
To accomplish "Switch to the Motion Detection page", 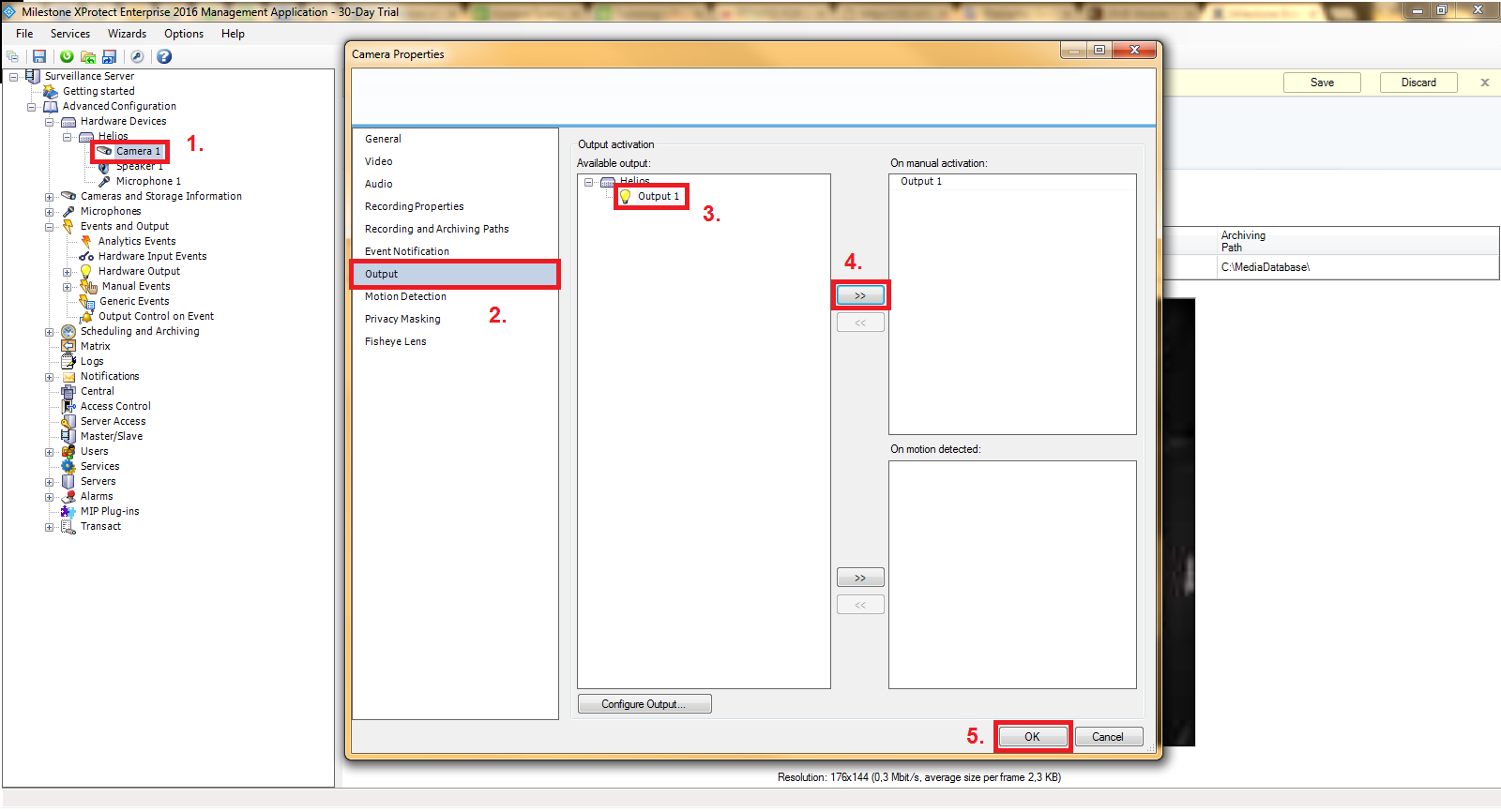I will 405,296.
